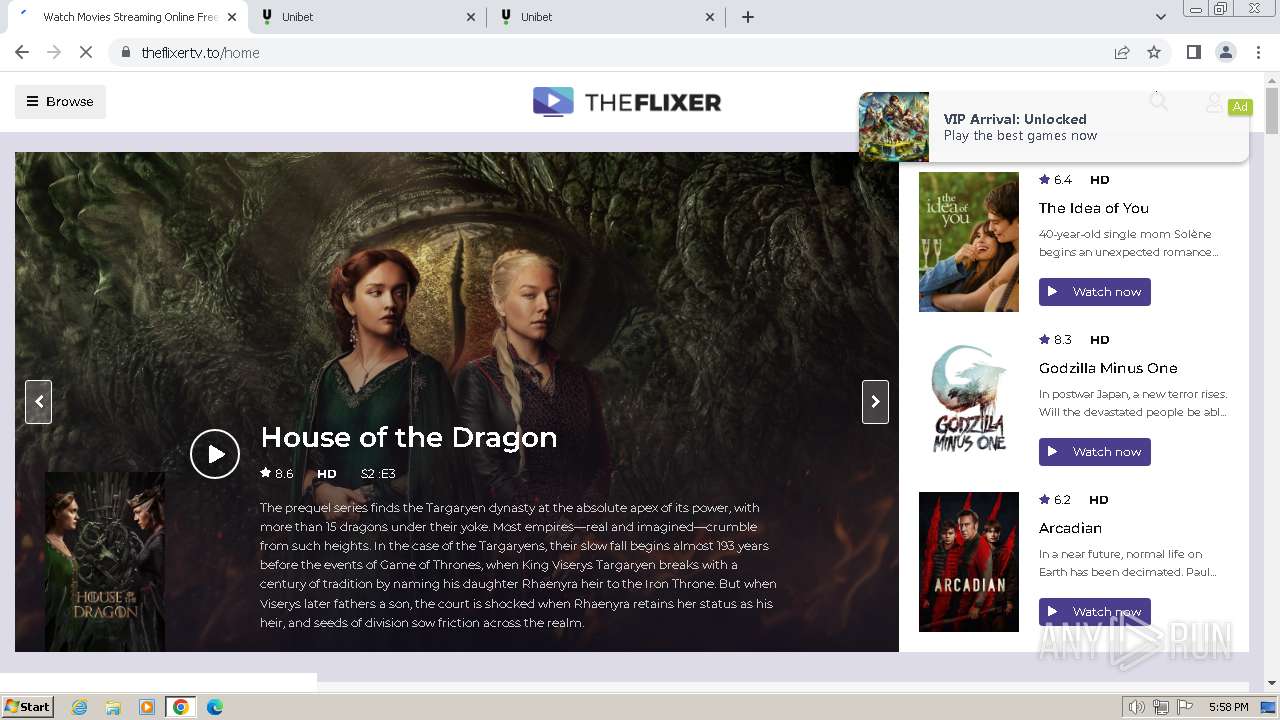This screenshot has height=720, width=1280.
Task: Click the 8.6 star rating
Action: tap(277, 474)
